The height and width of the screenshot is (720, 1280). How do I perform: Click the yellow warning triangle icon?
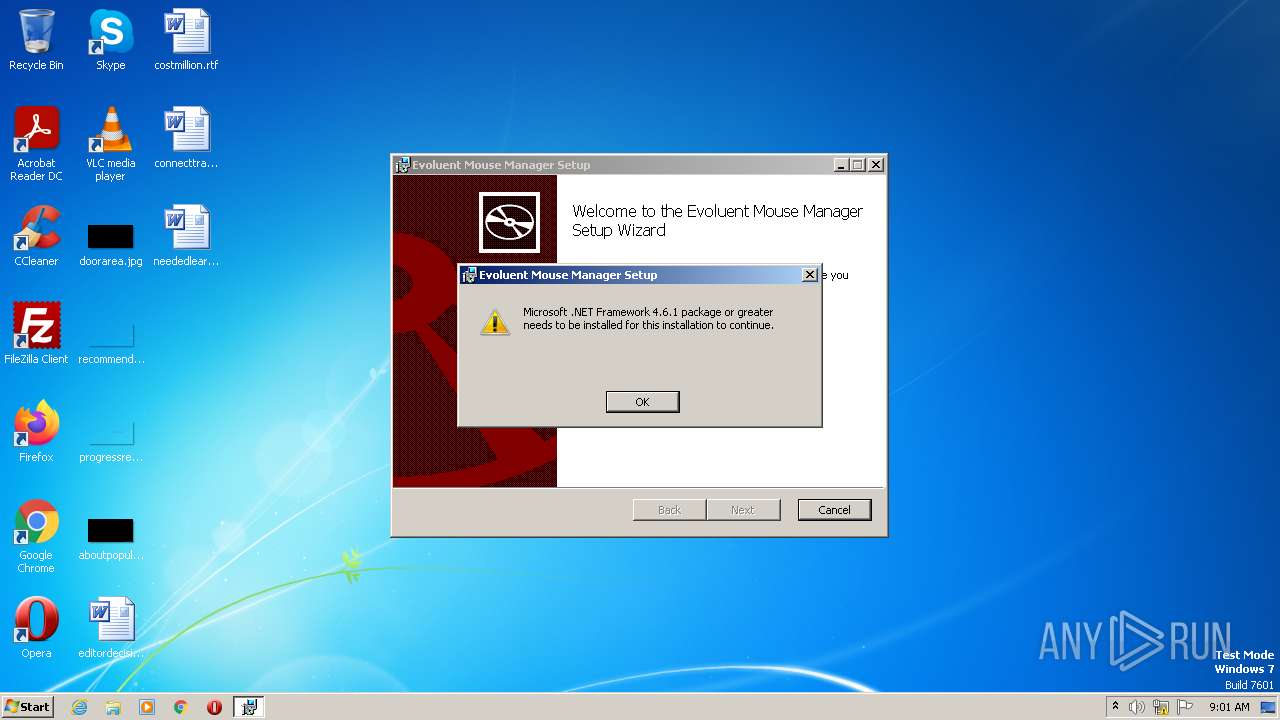pos(495,322)
